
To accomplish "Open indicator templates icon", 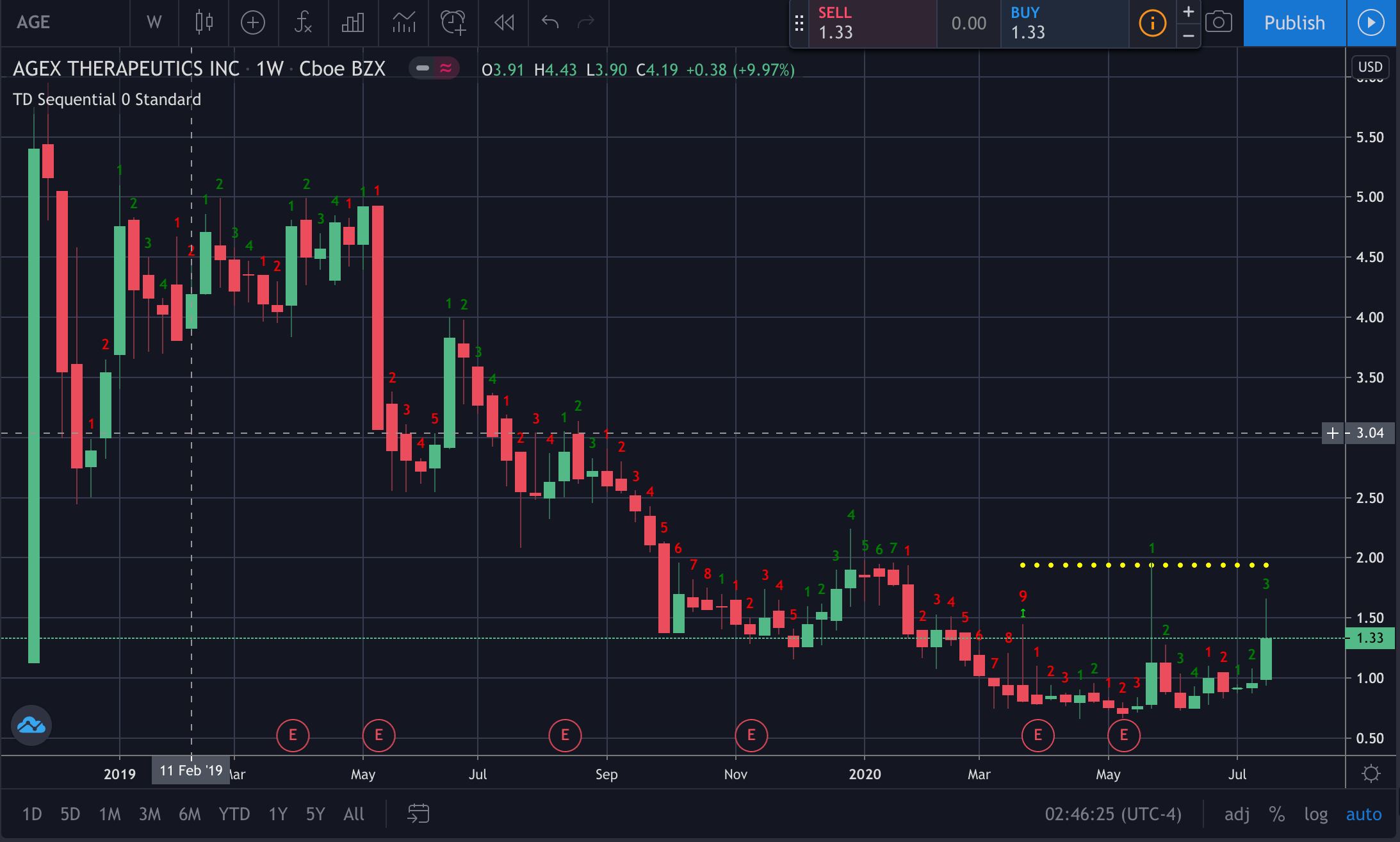I will tap(403, 22).
